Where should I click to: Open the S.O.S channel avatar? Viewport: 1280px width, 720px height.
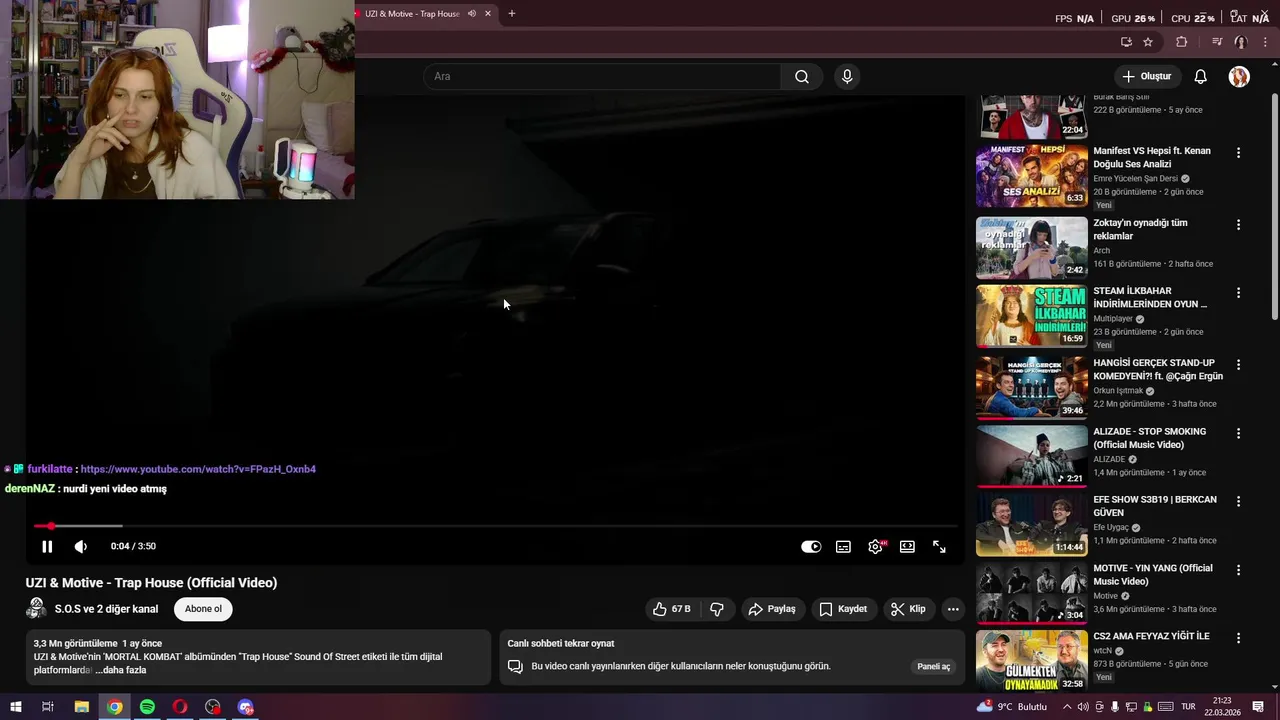[x=36, y=609]
